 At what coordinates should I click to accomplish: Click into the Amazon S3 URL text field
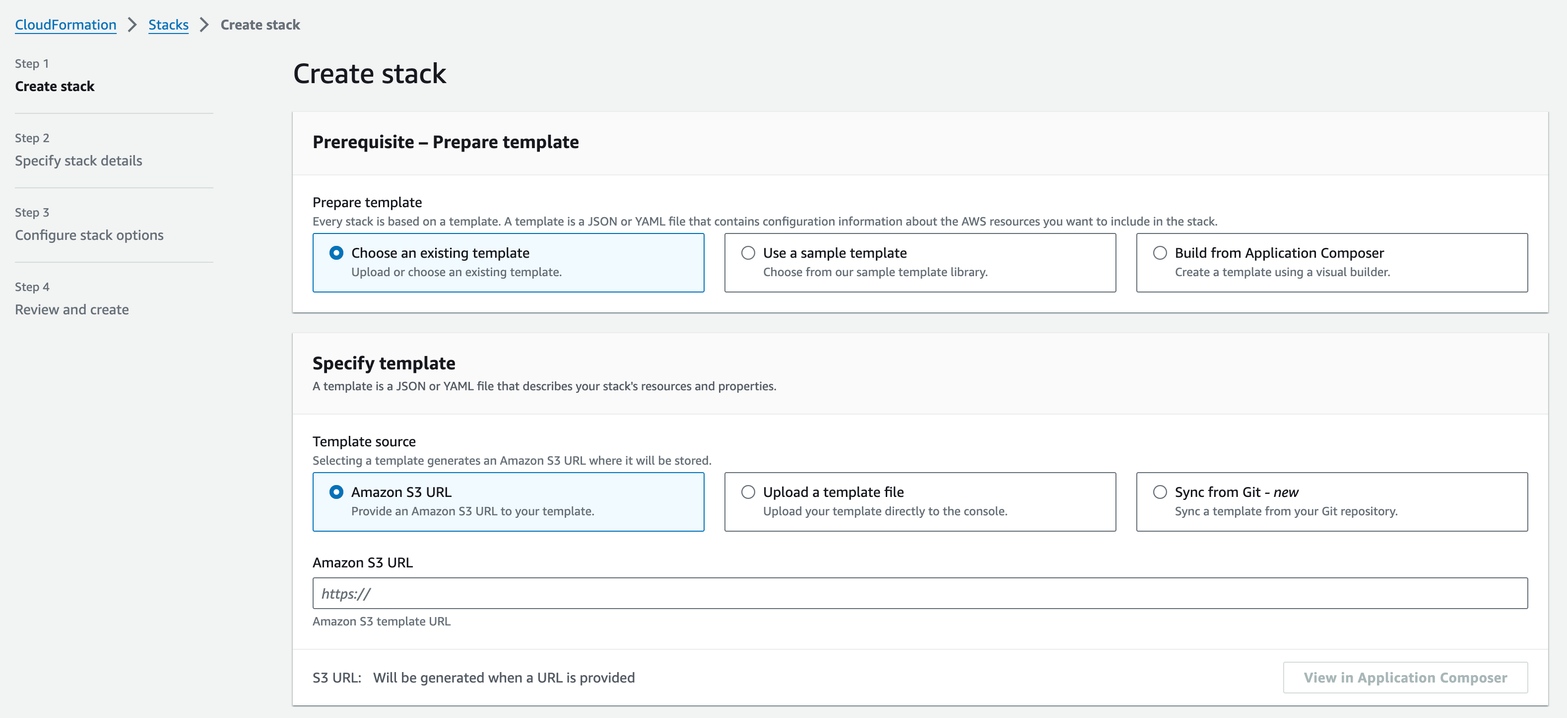click(919, 593)
